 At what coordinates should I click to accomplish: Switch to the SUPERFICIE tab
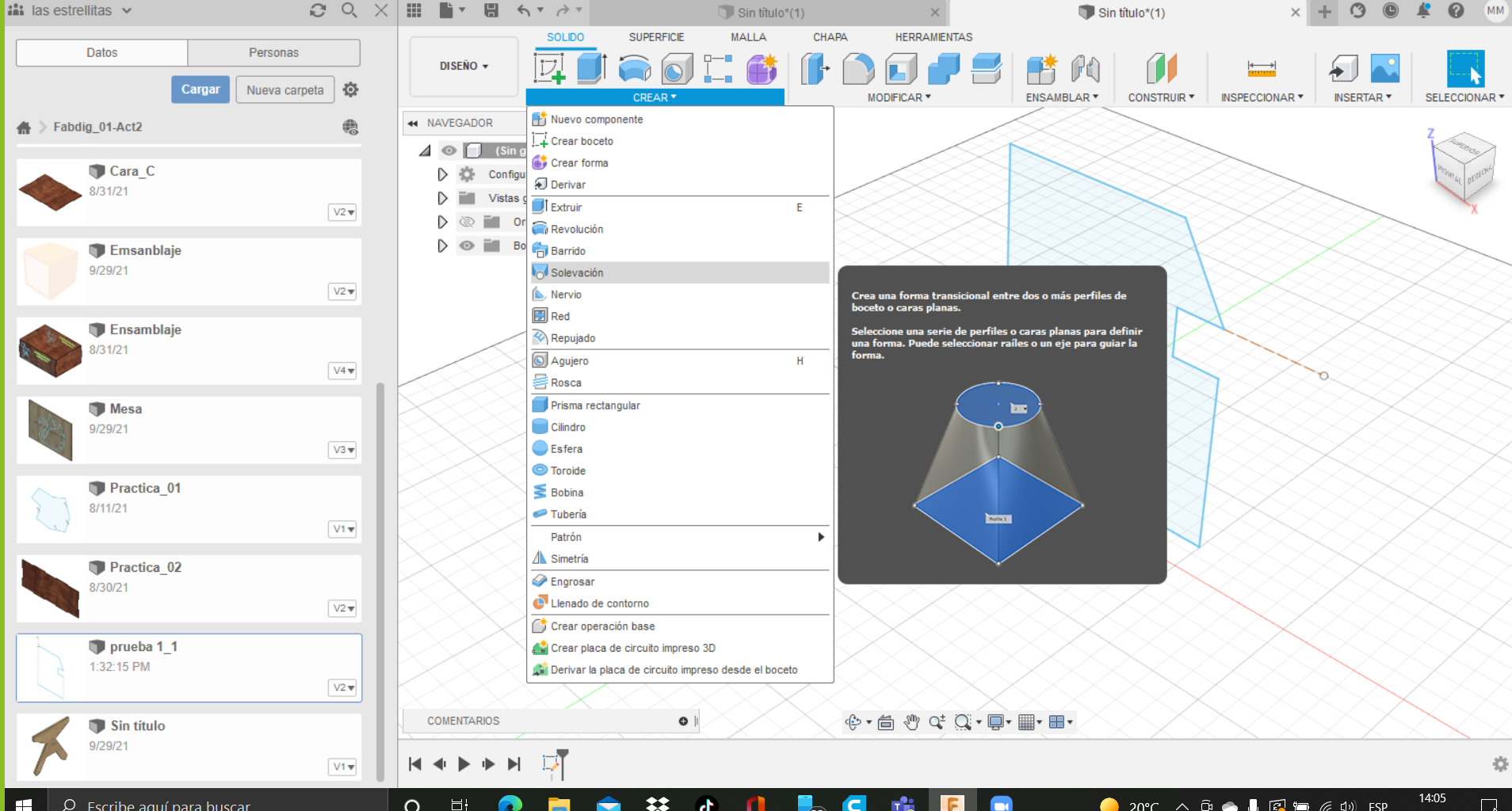click(656, 37)
